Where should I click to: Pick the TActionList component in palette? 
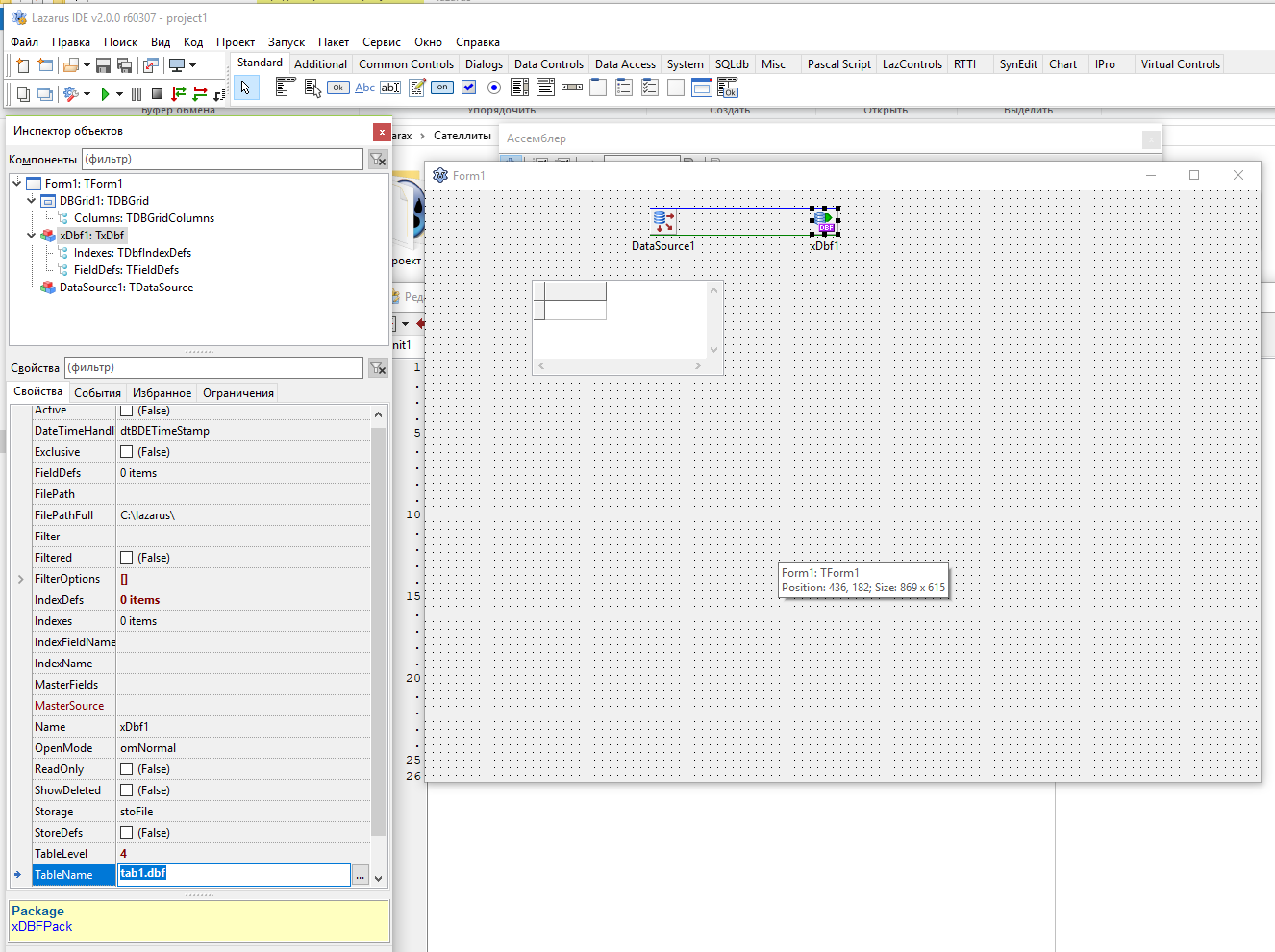point(728,88)
